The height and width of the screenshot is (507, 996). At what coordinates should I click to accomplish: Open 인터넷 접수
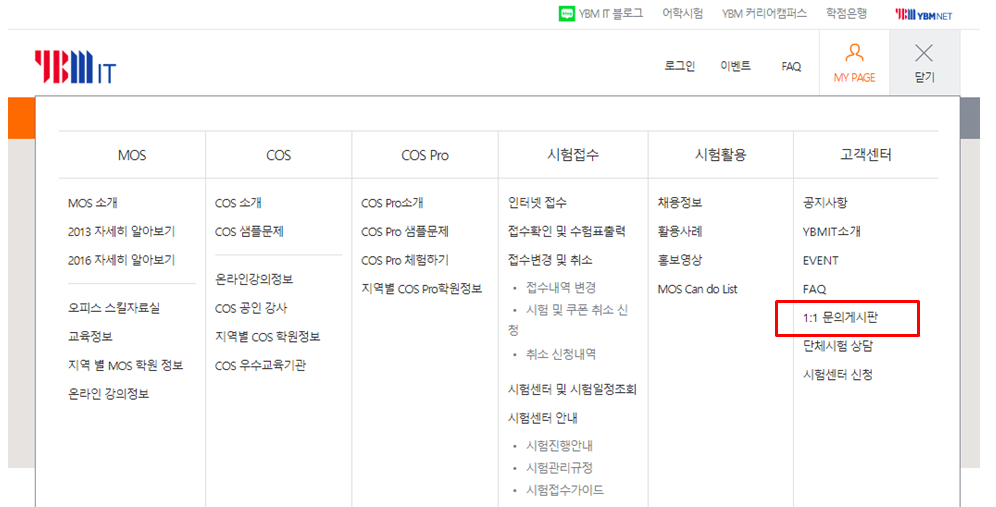(537, 203)
